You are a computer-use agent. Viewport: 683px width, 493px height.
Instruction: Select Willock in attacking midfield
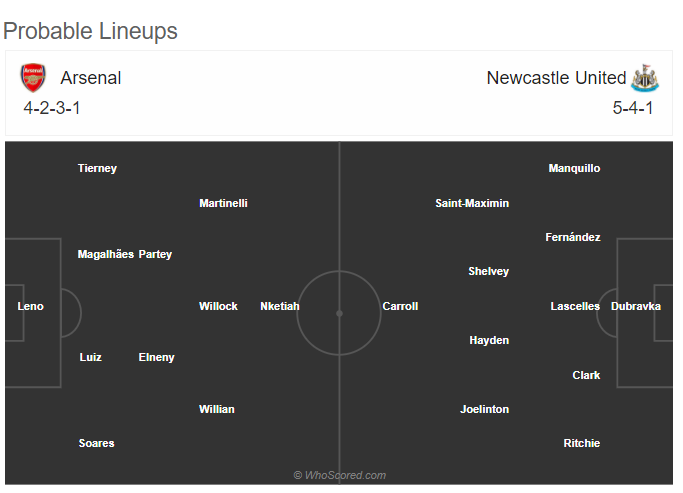[218, 306]
